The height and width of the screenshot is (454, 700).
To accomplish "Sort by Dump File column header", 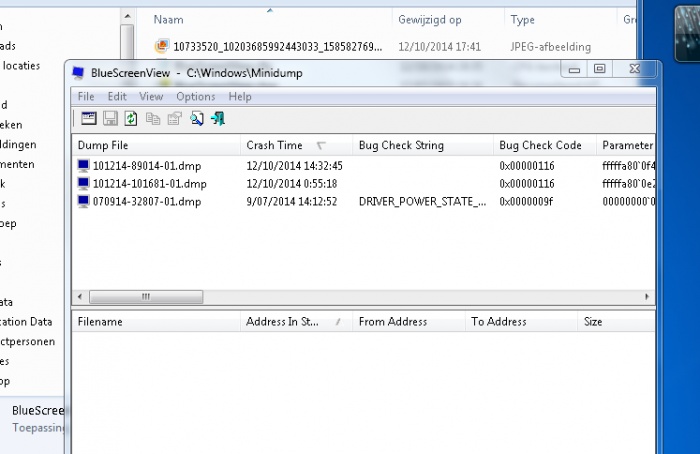I will (x=156, y=145).
